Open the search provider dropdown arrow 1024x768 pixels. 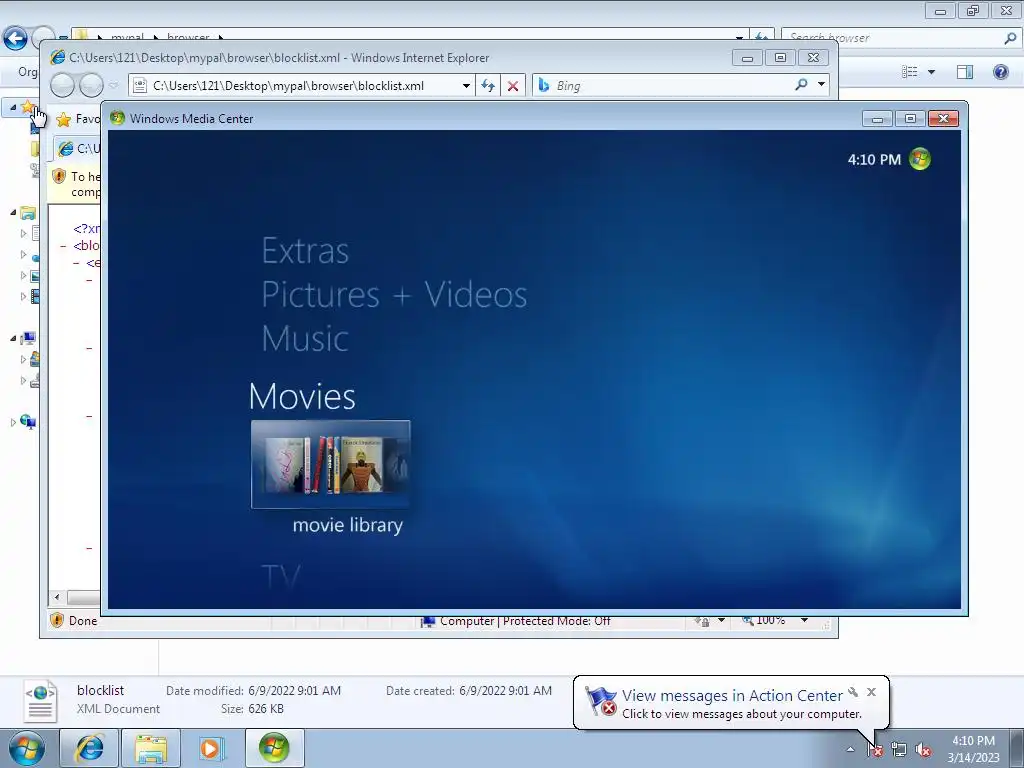click(822, 85)
